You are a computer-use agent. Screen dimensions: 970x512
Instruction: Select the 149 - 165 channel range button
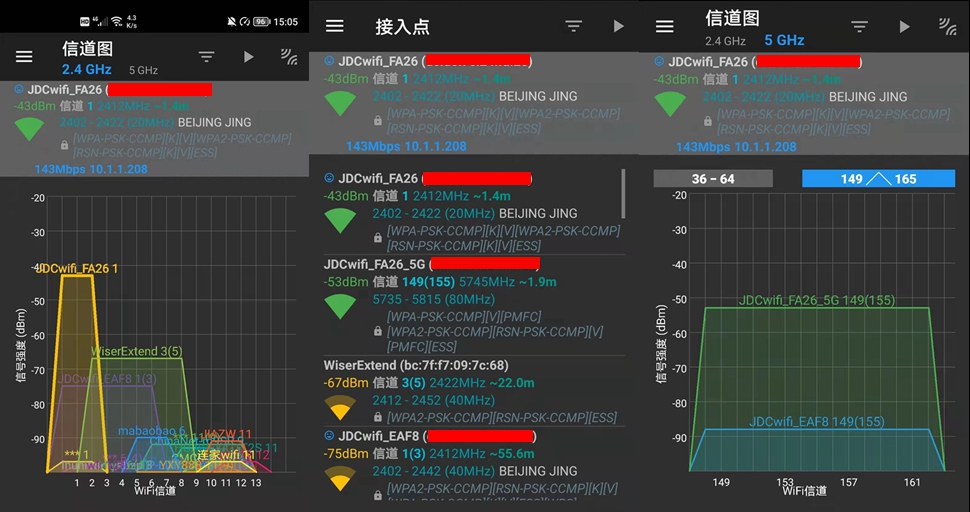pyautogui.click(x=878, y=179)
